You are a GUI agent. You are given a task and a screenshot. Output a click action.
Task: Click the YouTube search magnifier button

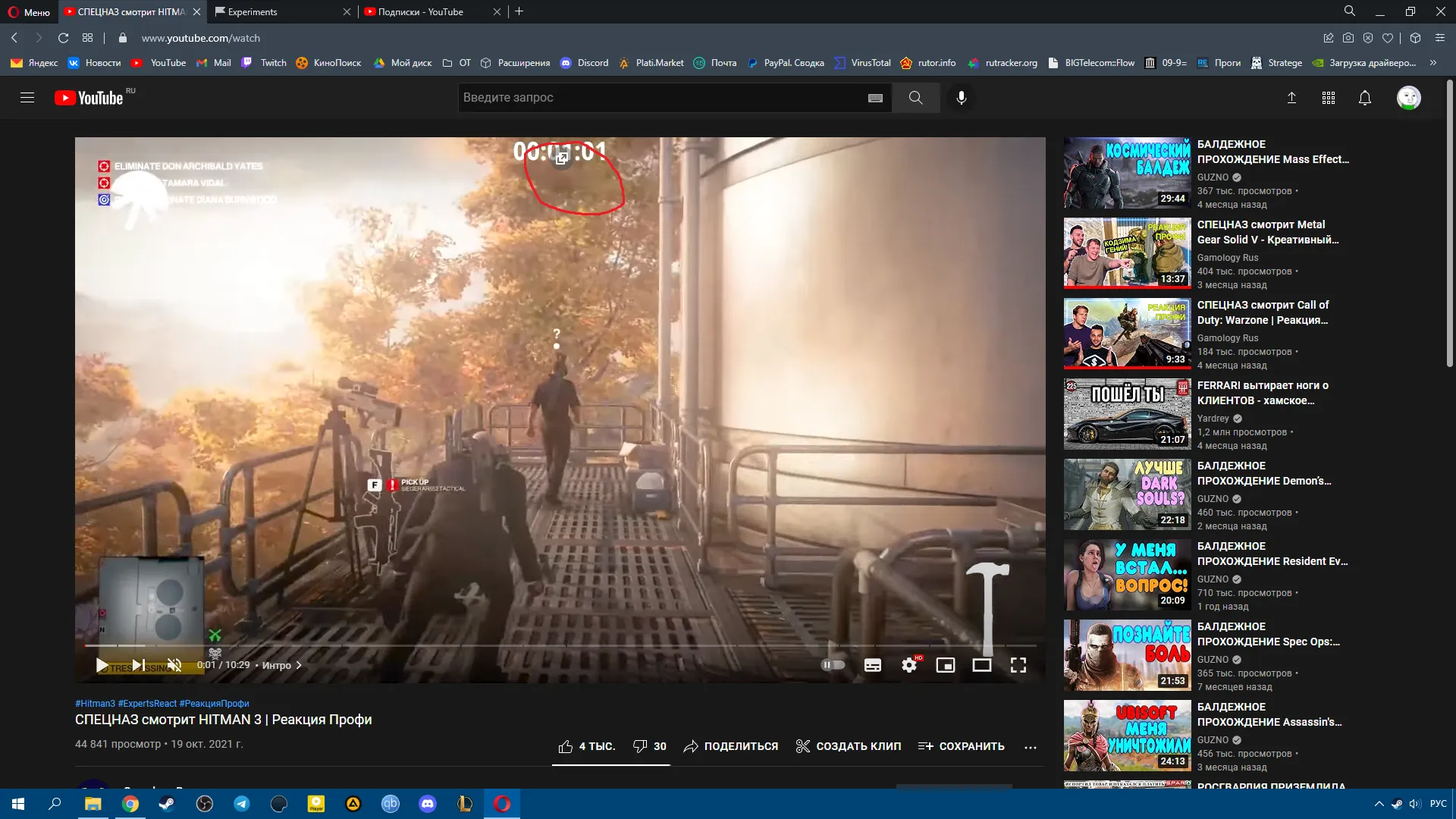coord(915,98)
